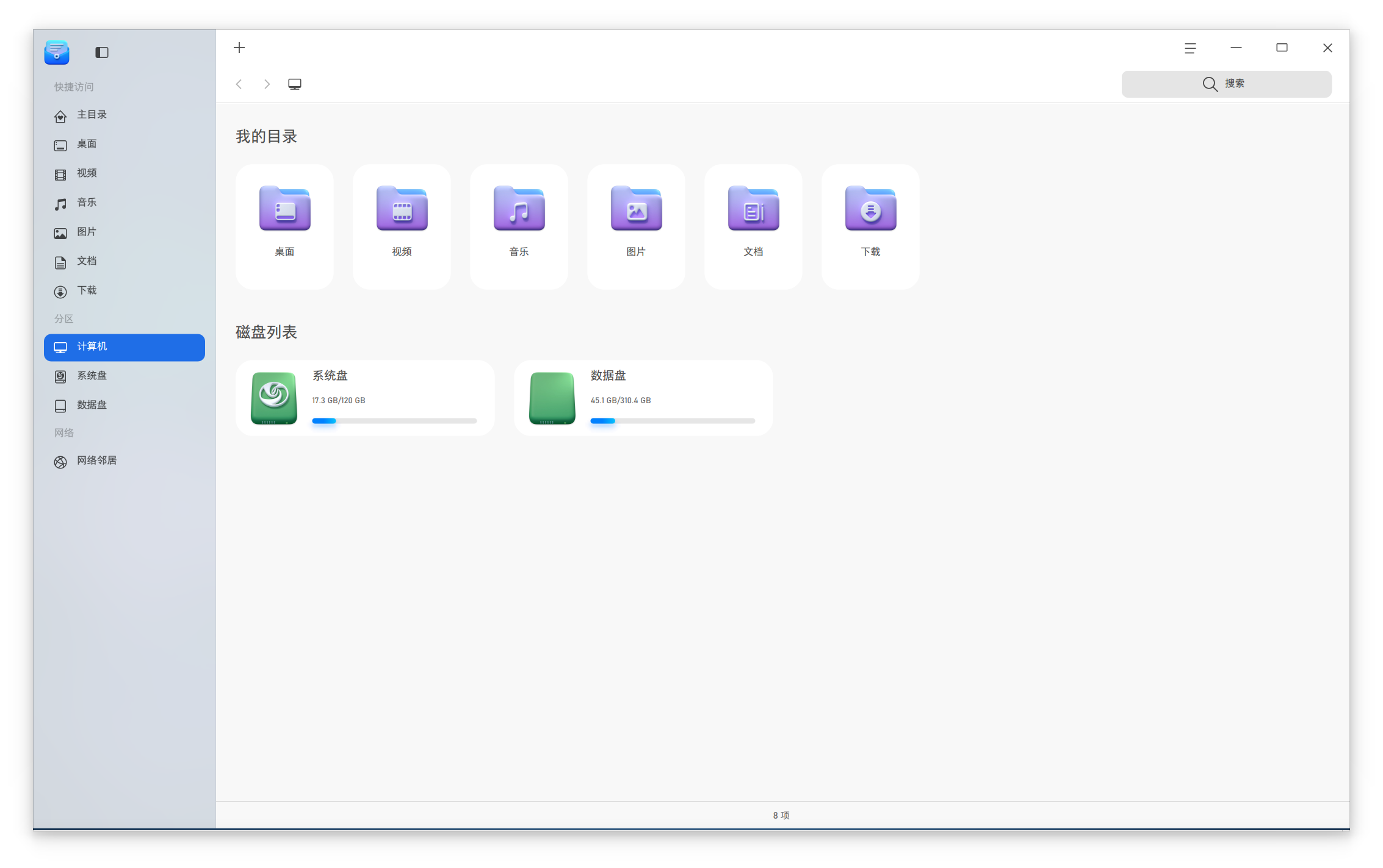This screenshot has width=1383, height=868.
Task: Select 桌面 in the sidebar
Action: [x=125, y=145]
